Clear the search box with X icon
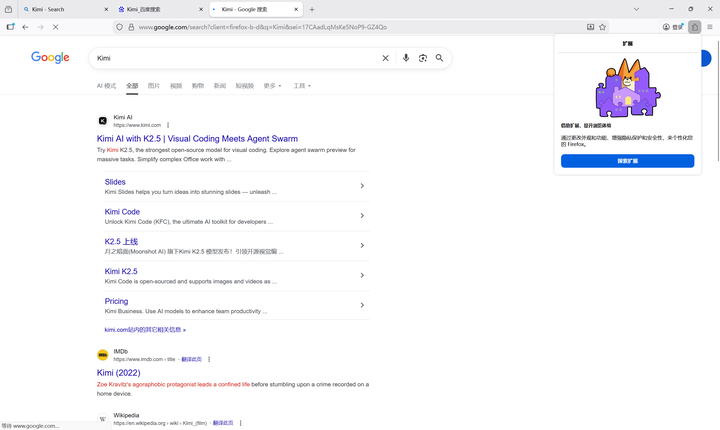 (x=385, y=58)
